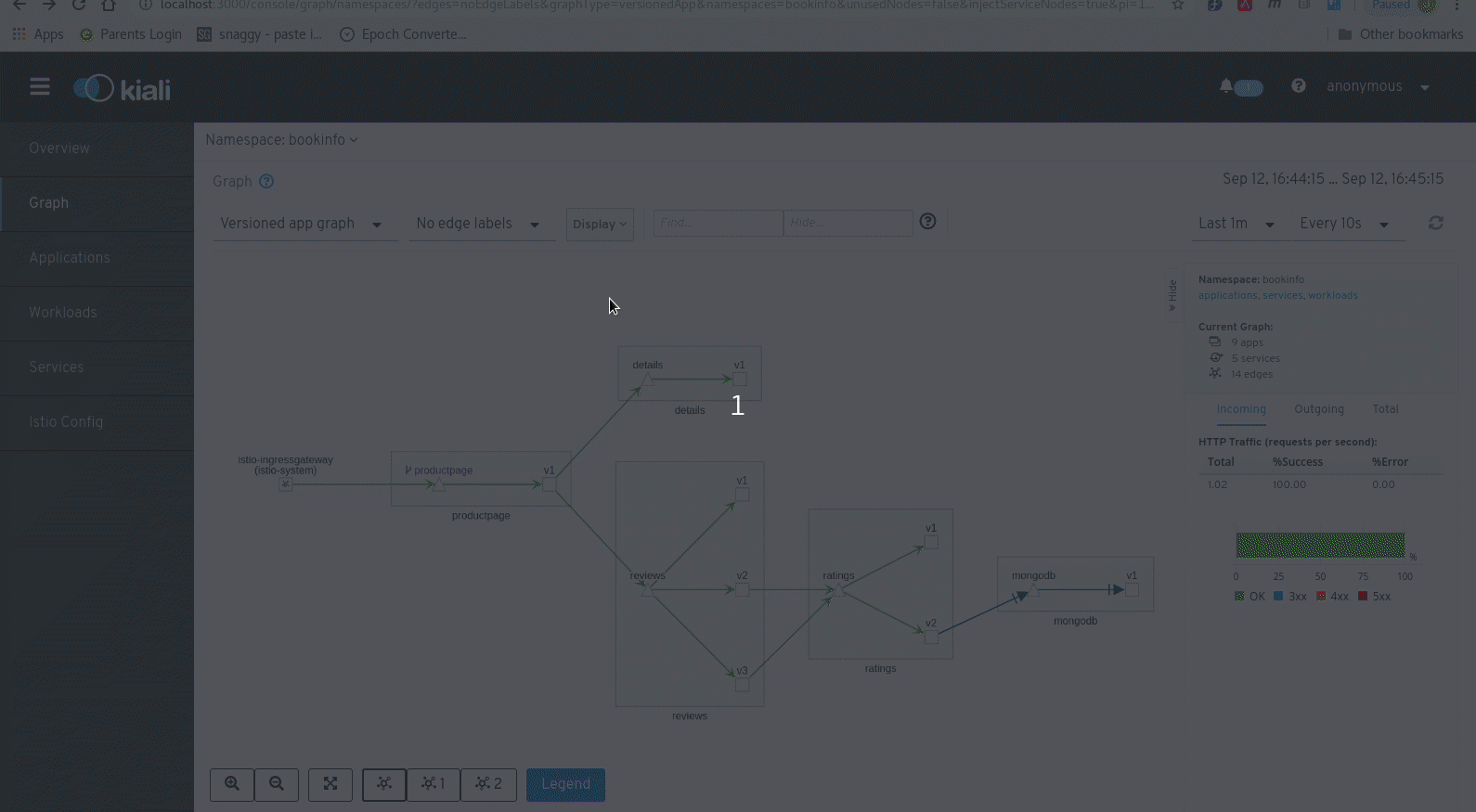Open the help question mark menu
This screenshot has height=812, width=1476.
click(x=1299, y=86)
